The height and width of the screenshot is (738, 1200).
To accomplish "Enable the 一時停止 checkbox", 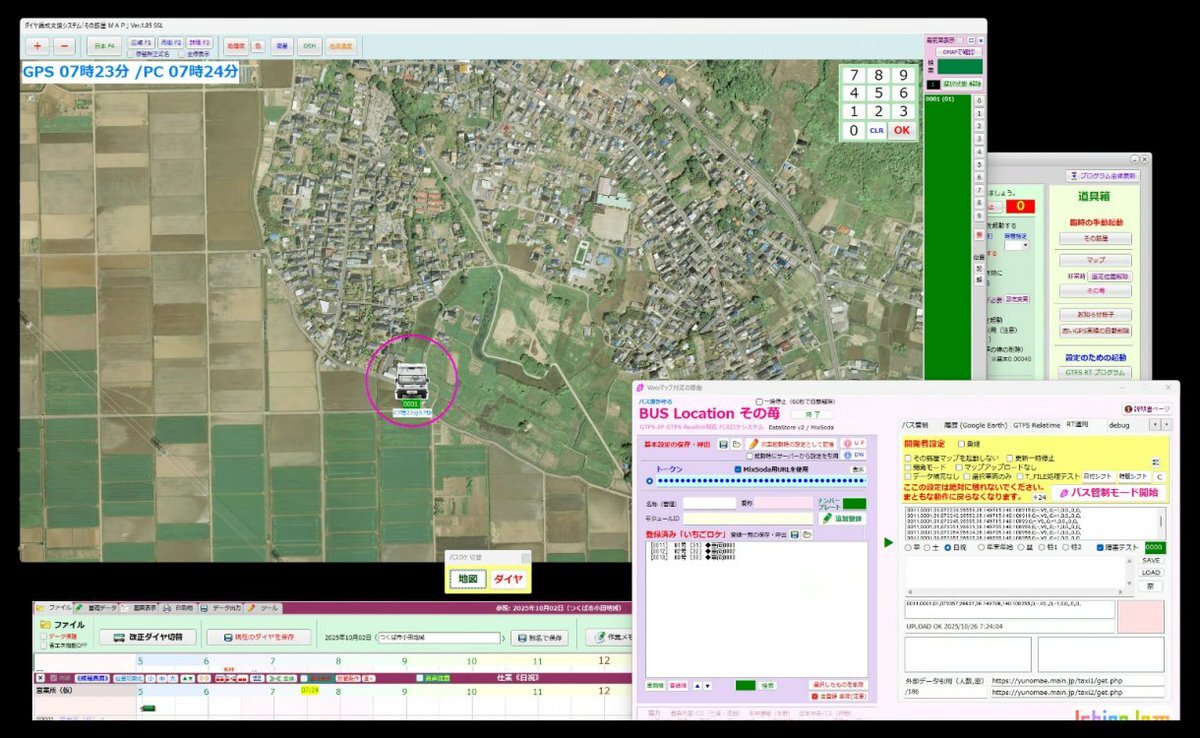I will click(759, 401).
